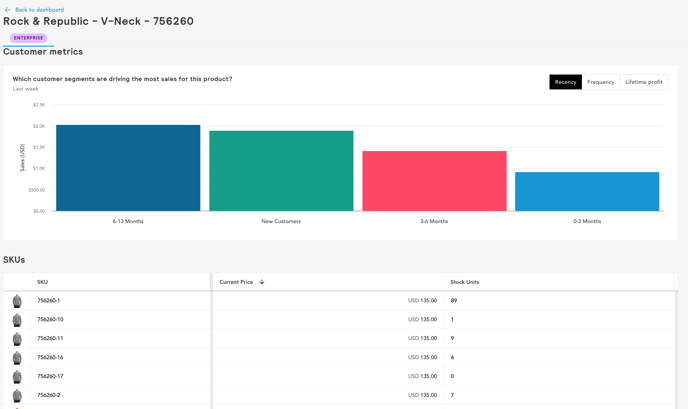Click the 3-6 Months red bar

pos(434,181)
